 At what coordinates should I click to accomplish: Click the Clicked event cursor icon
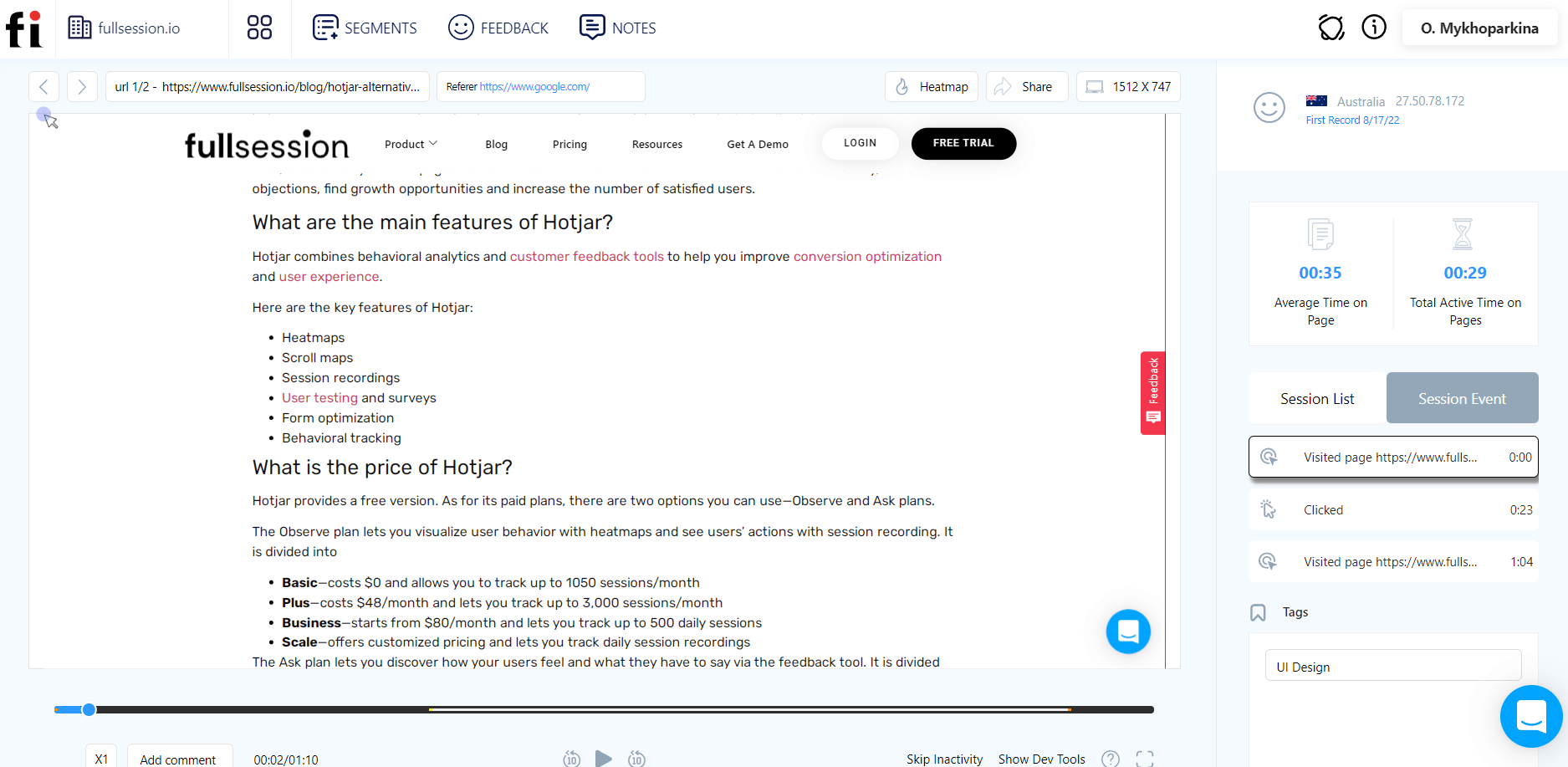[1269, 509]
